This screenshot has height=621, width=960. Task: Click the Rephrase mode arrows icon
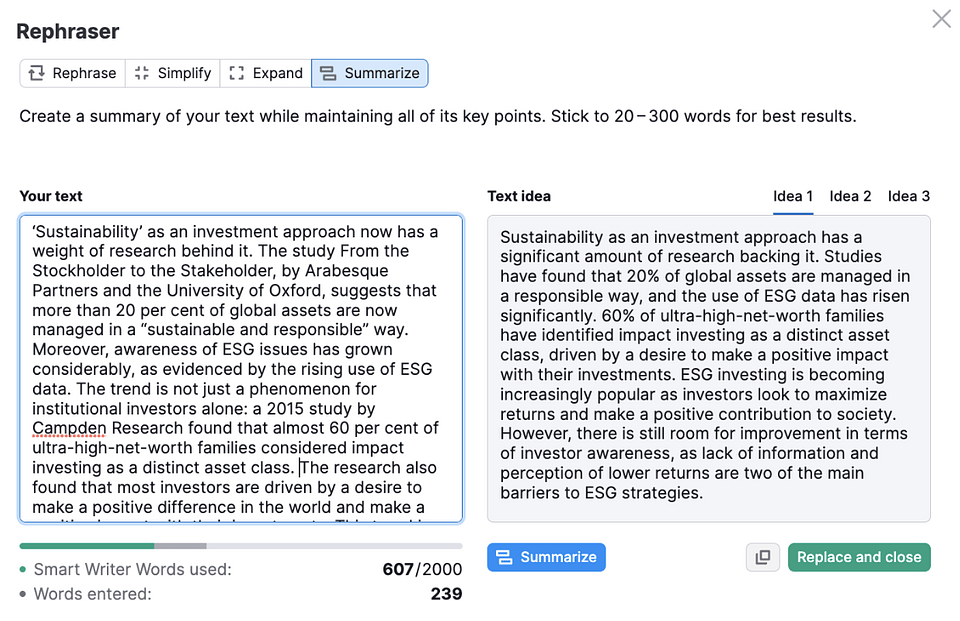coord(37,73)
